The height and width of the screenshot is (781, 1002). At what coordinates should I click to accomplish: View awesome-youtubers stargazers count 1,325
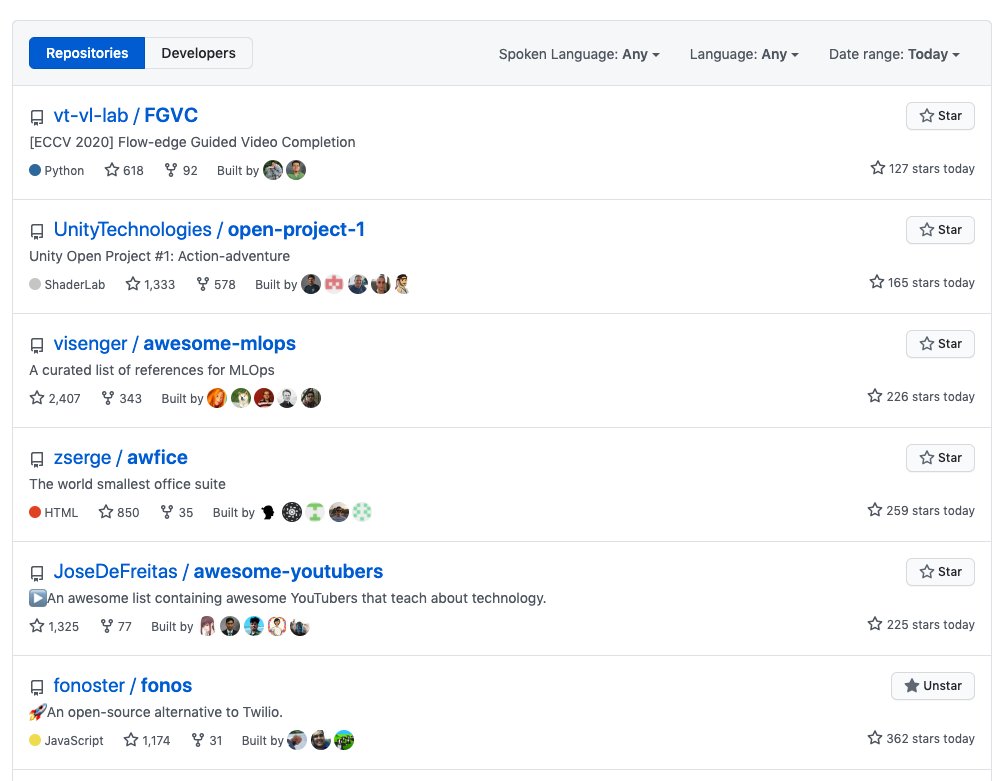[x=54, y=626]
